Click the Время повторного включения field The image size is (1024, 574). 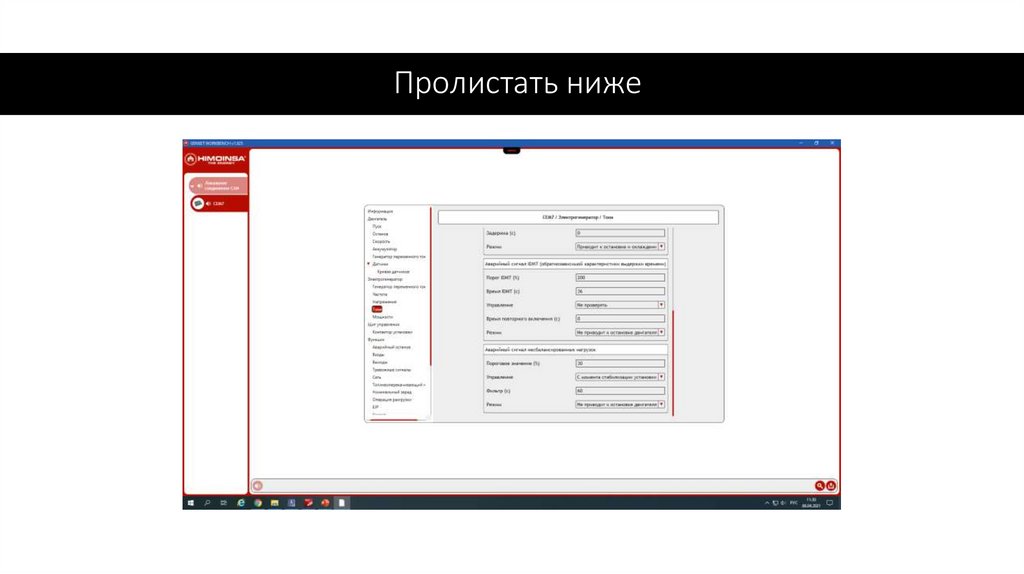(x=620, y=319)
